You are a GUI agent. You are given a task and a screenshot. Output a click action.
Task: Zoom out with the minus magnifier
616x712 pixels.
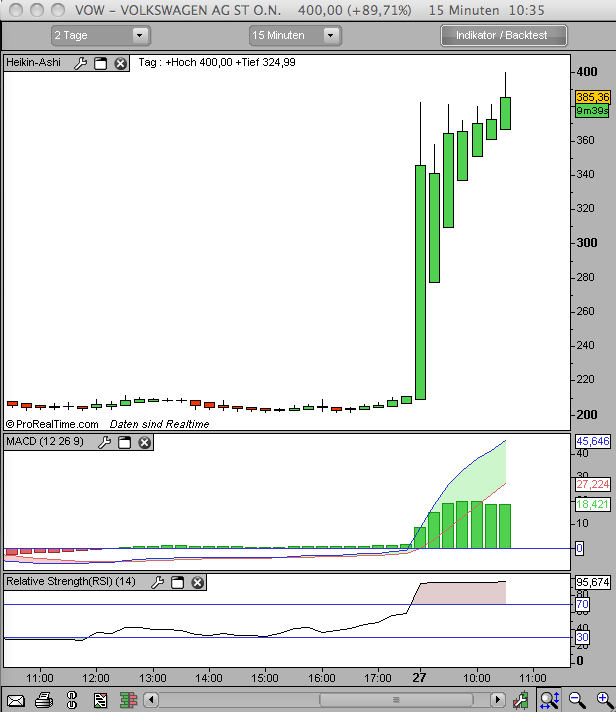577,700
